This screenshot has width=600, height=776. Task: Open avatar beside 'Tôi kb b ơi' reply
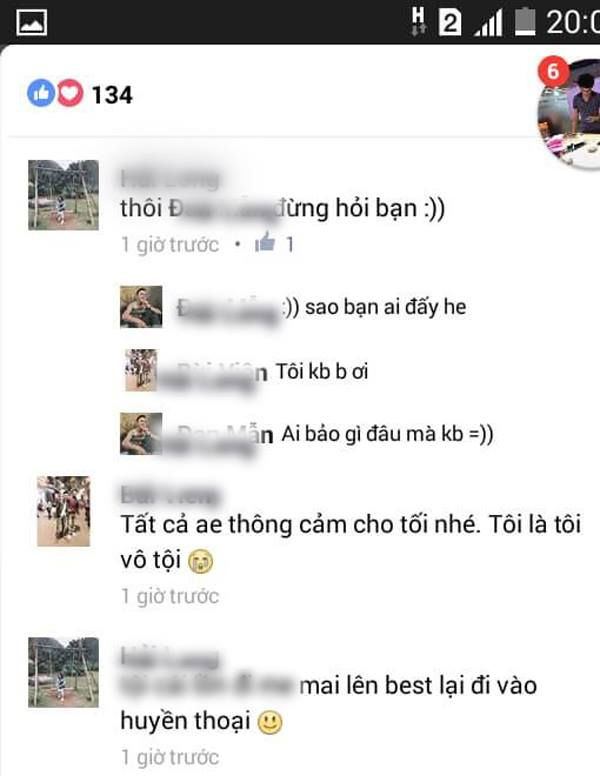(x=141, y=371)
